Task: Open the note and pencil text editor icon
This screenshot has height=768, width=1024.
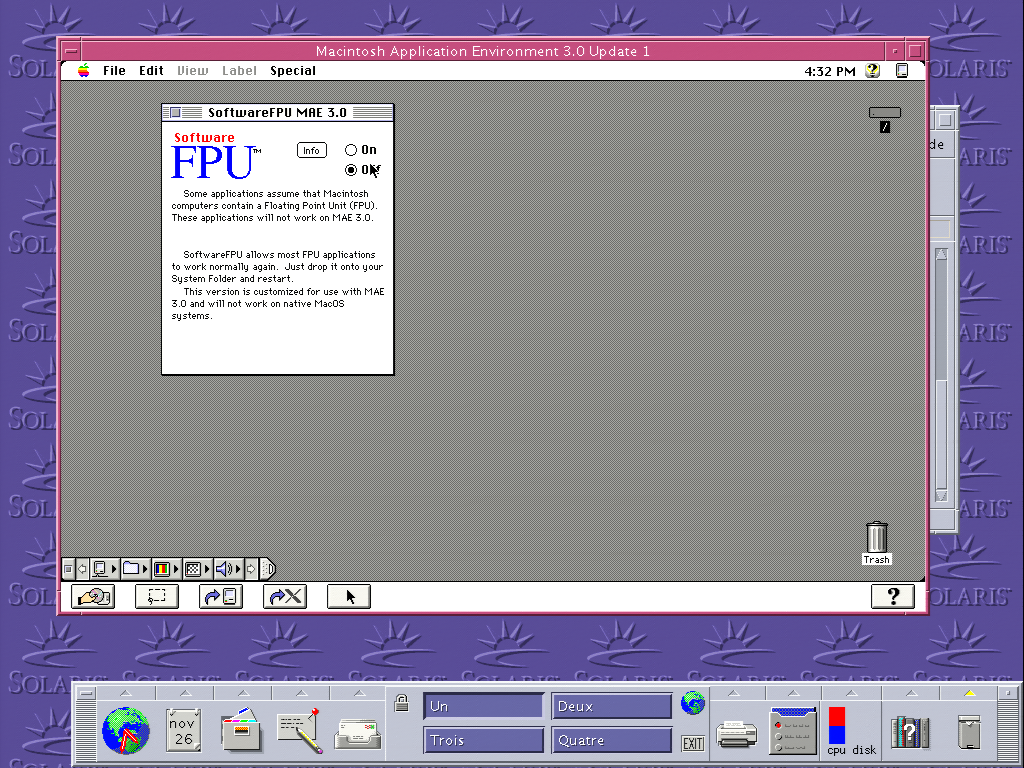Action: coord(300,730)
